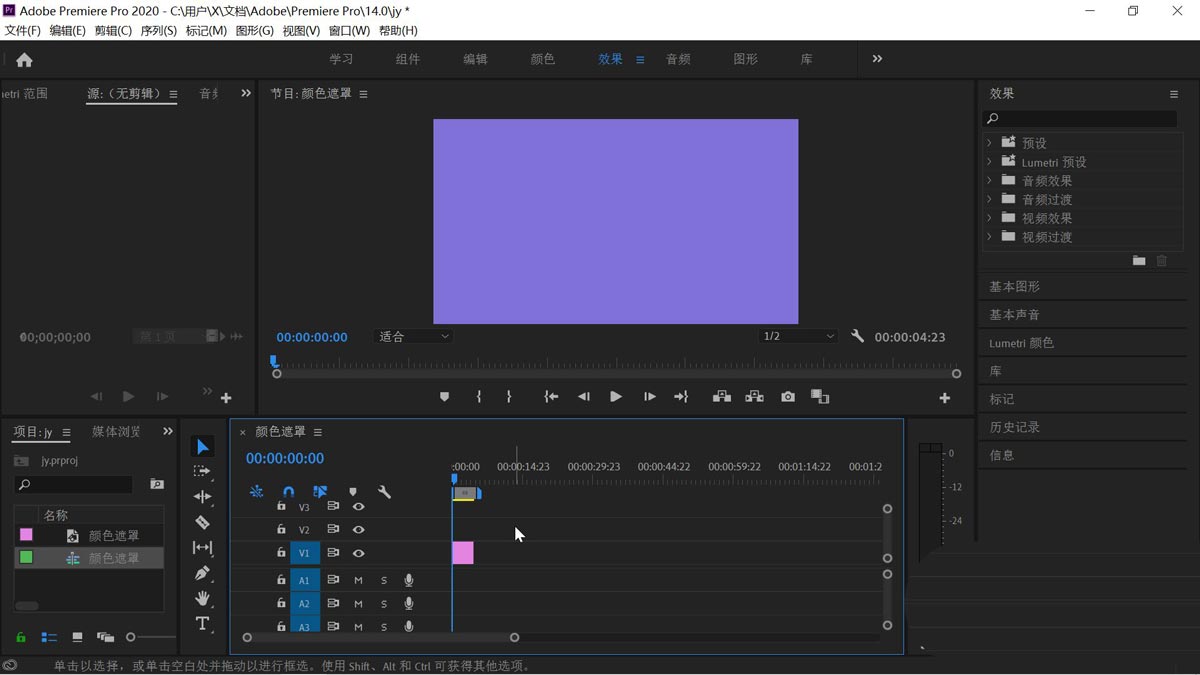
Task: Switch to the Hand tool
Action: click(x=203, y=600)
